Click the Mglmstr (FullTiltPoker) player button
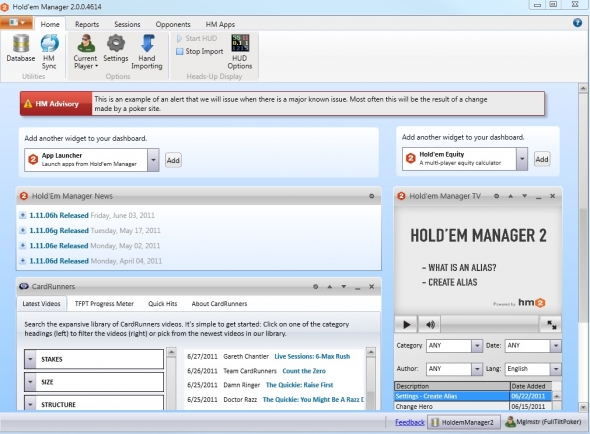Image resolution: width=590 pixels, height=434 pixels. tap(543, 422)
